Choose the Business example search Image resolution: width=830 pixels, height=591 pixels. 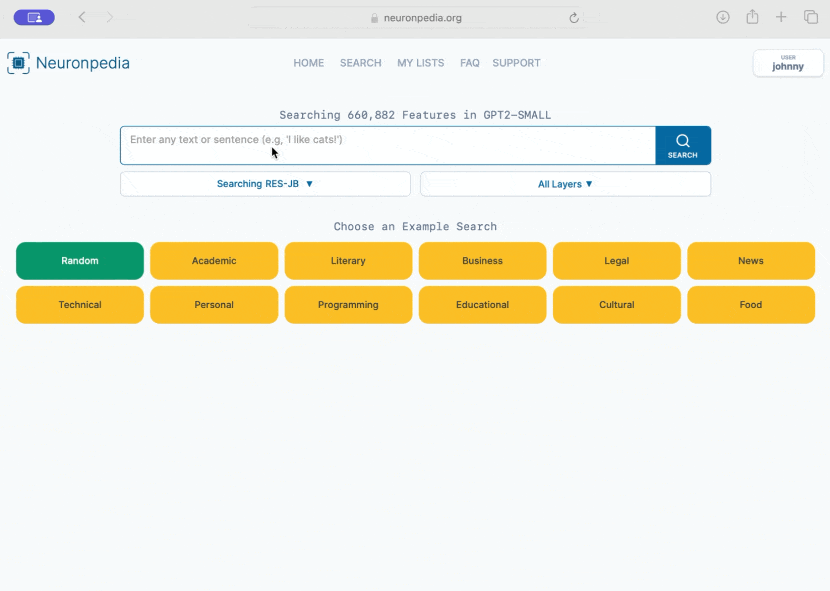point(482,261)
